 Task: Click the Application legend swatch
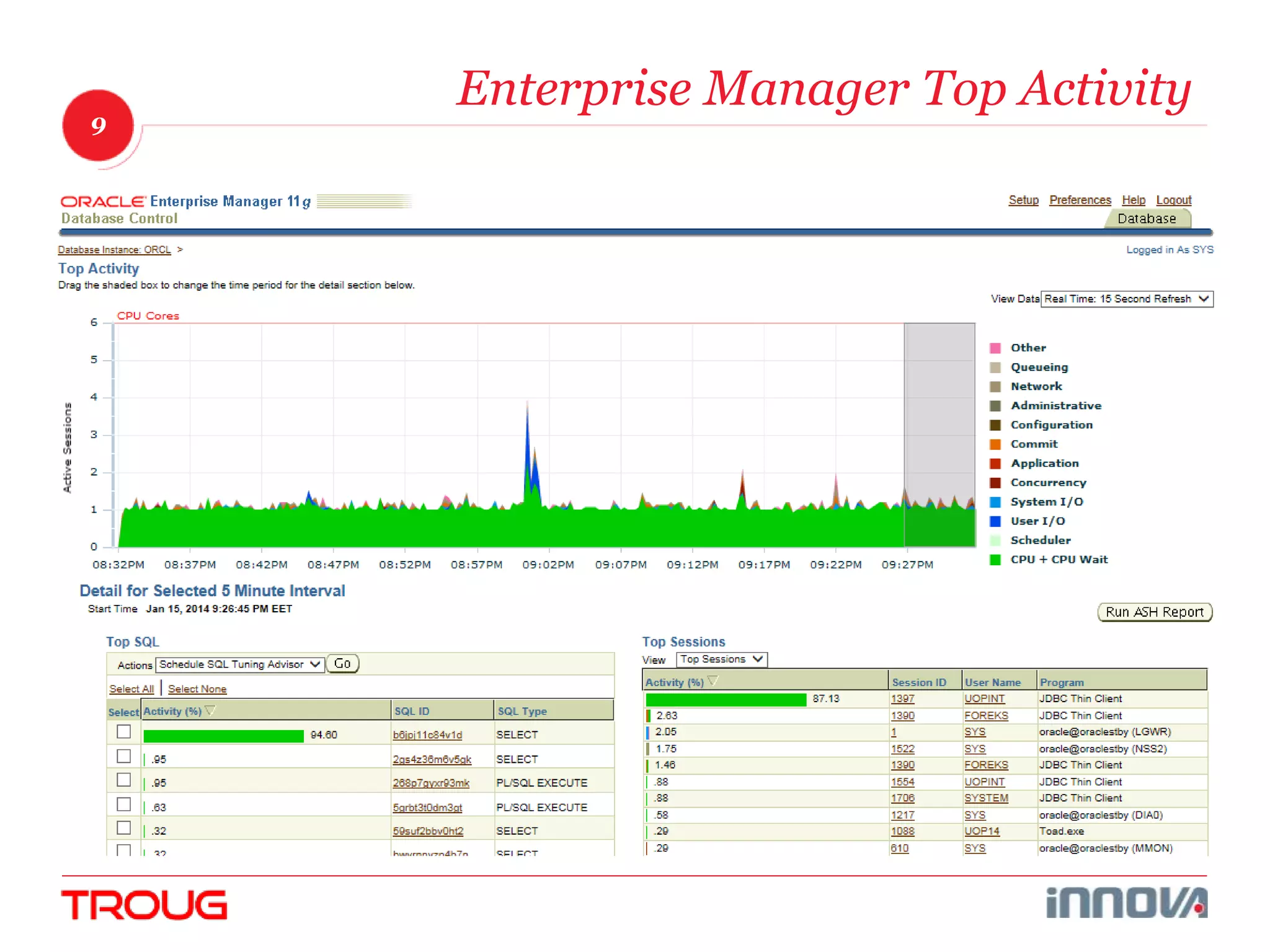click(995, 464)
